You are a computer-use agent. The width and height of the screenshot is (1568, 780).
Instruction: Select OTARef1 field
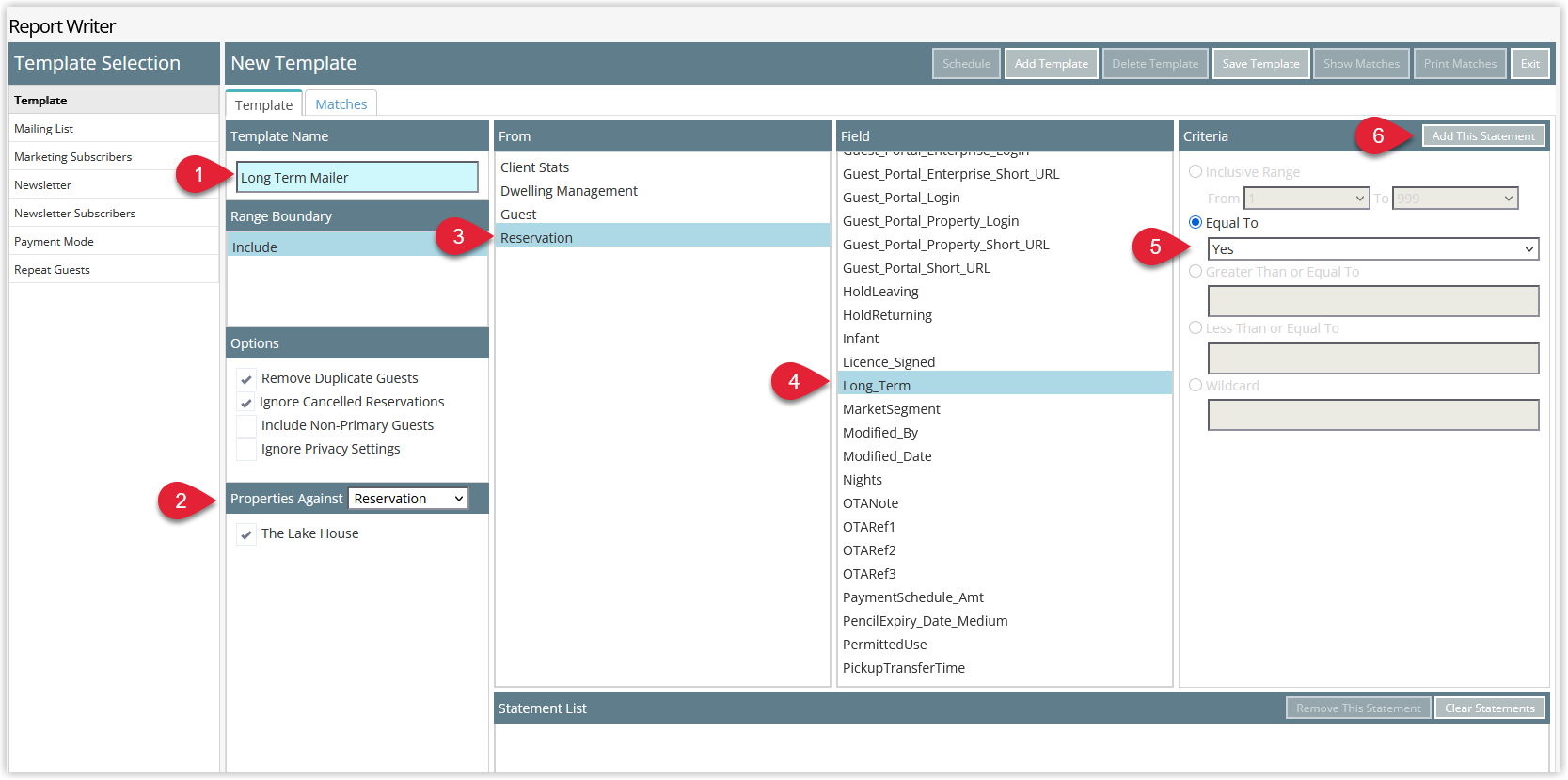[1005, 527]
